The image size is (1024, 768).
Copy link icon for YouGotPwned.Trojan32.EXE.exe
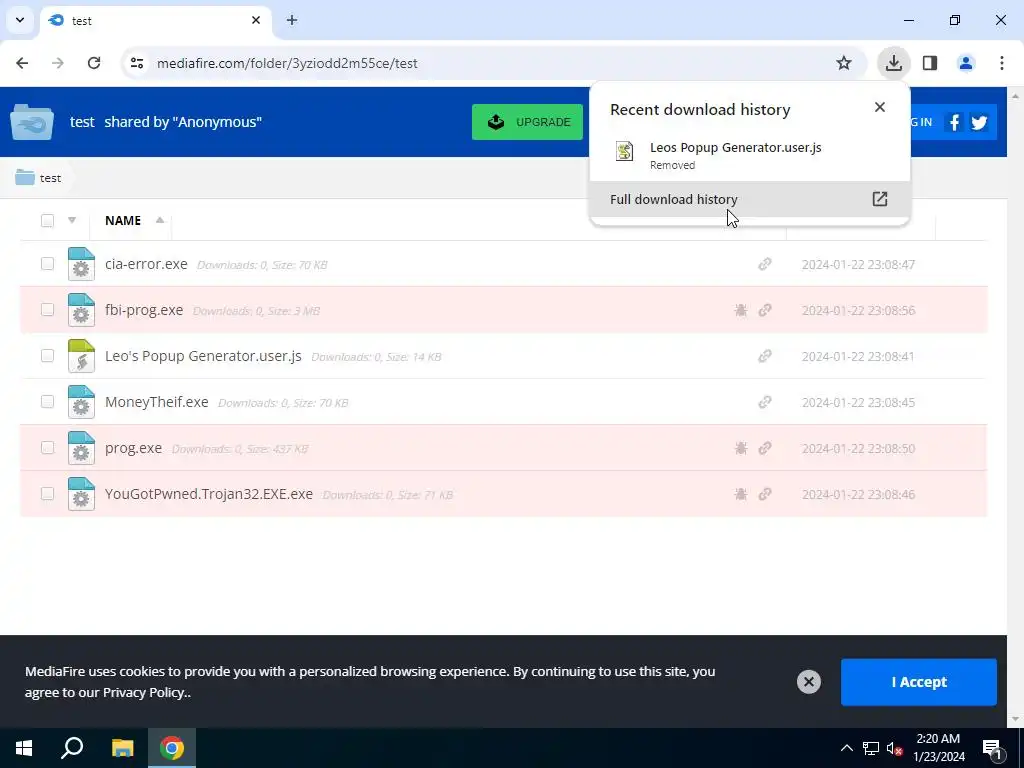(x=765, y=494)
